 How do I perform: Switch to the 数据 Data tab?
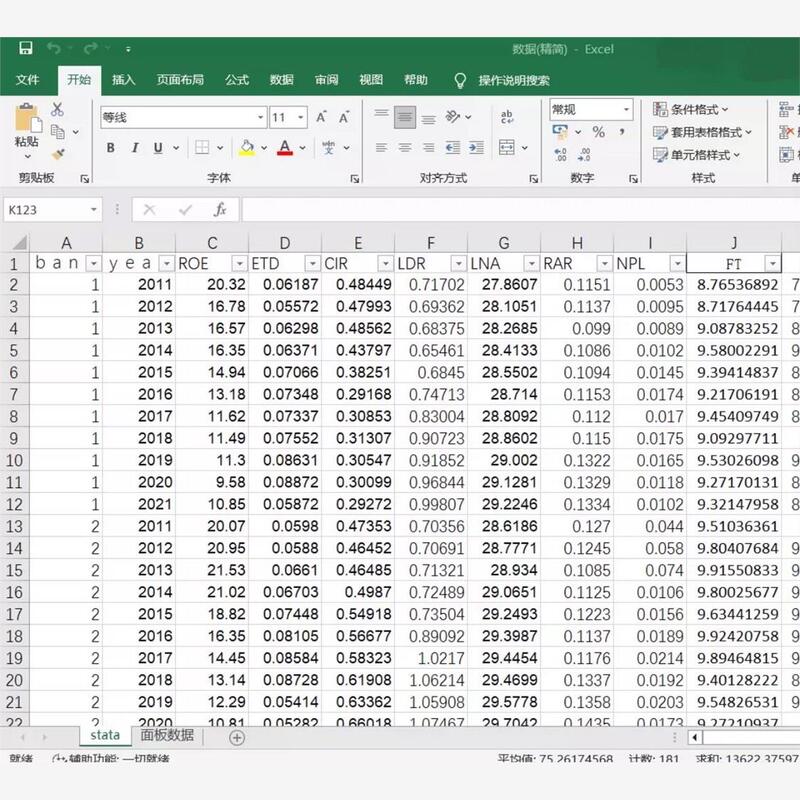(x=282, y=80)
